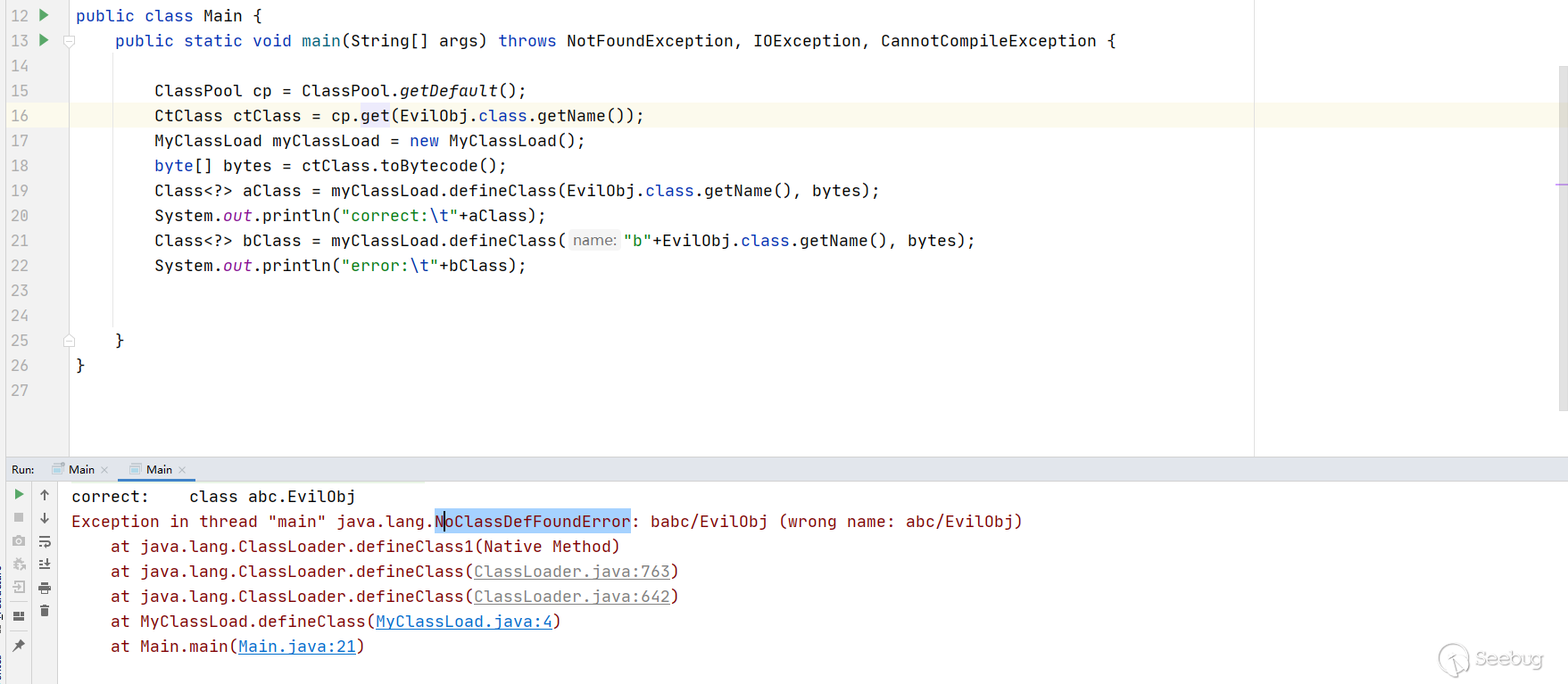Click the 'Run:' tool window label

click(x=23, y=469)
